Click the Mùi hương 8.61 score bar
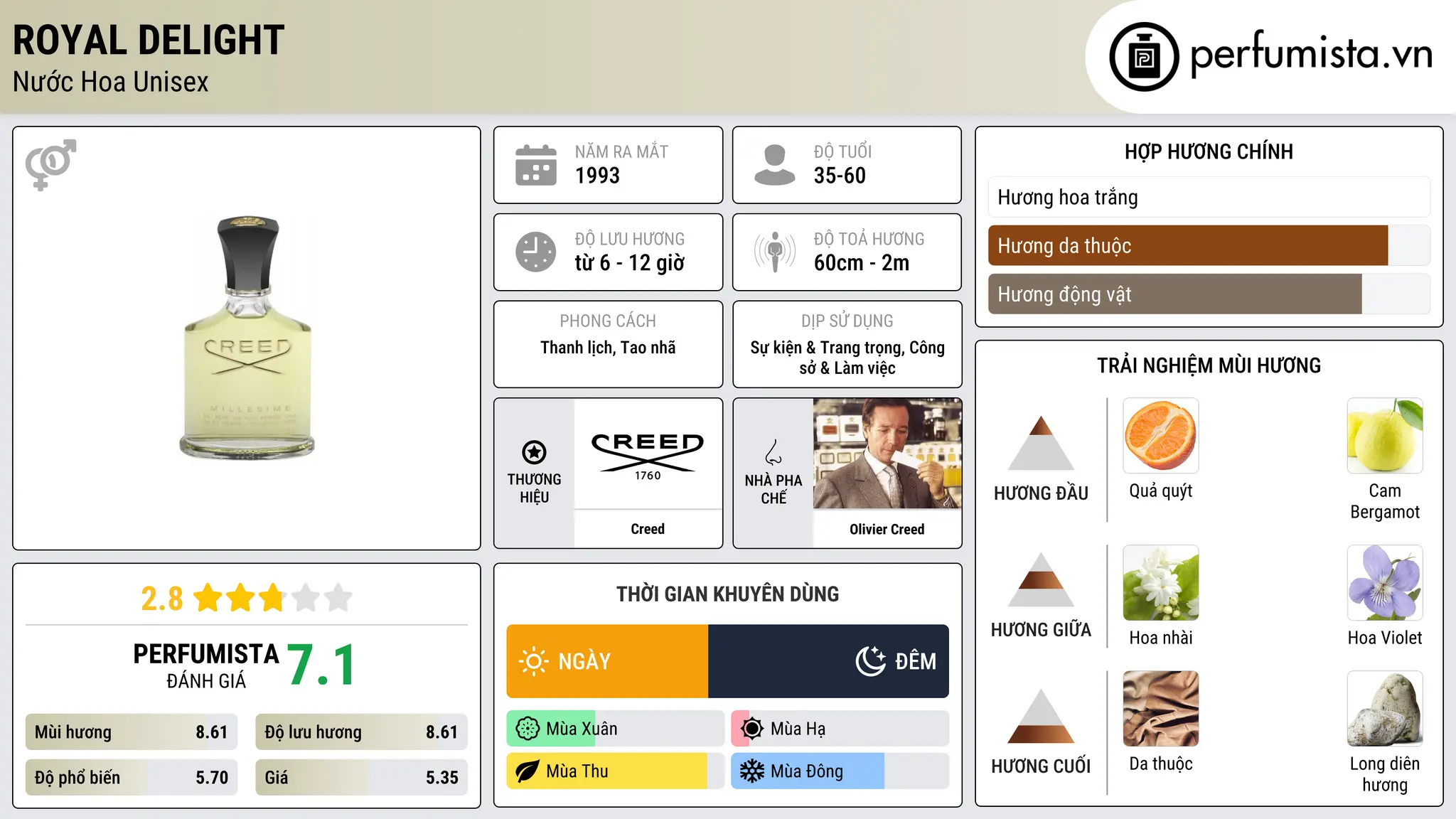The height and width of the screenshot is (819, 1456). click(x=132, y=732)
